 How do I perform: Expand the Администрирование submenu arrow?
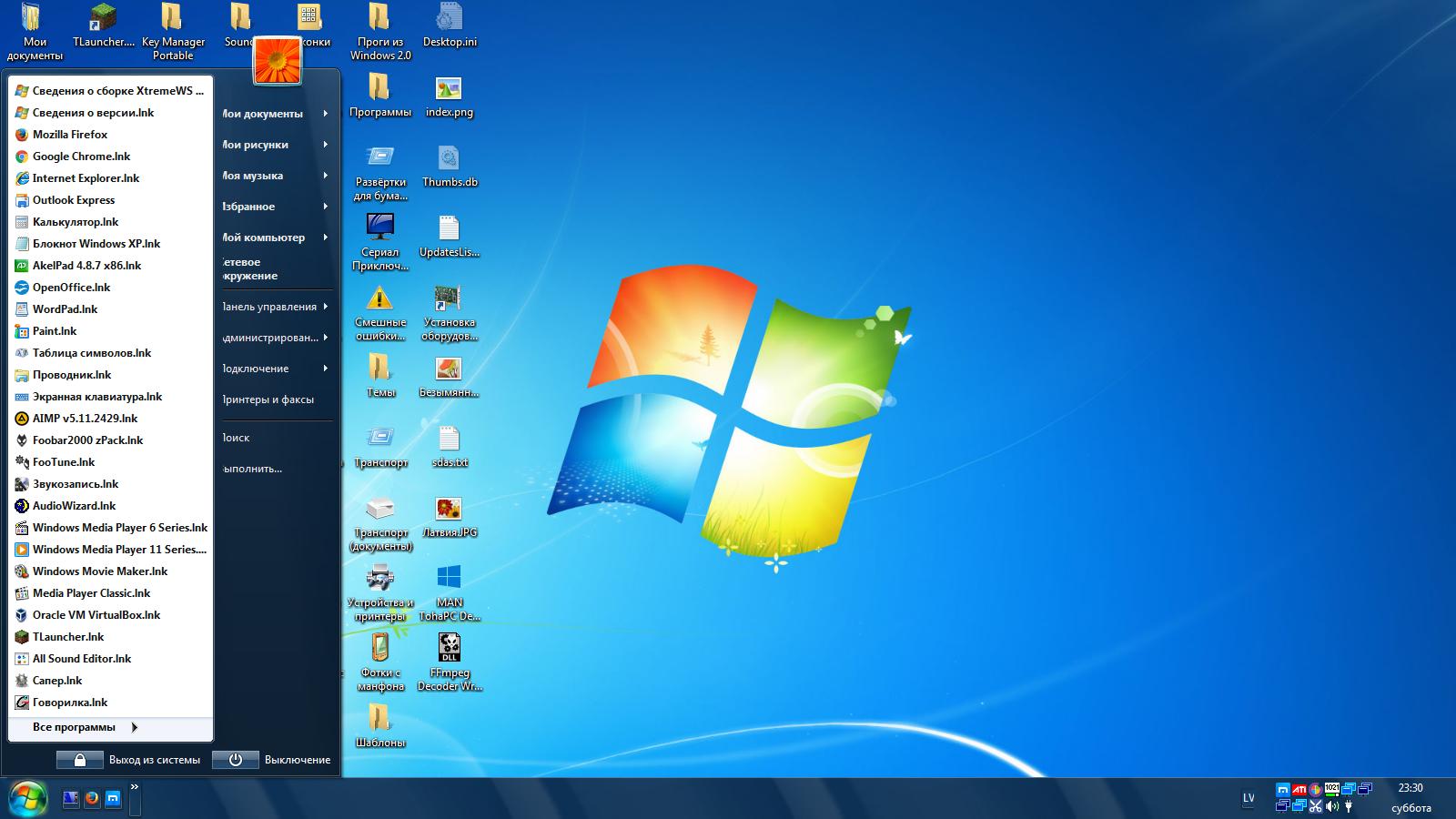tap(325, 338)
